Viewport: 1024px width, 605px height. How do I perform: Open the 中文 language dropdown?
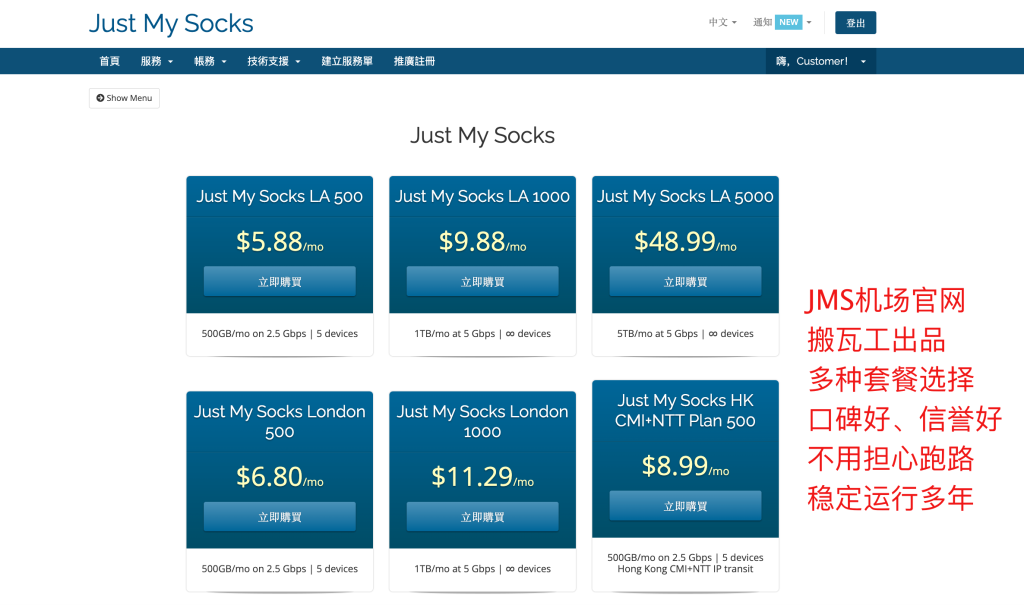722,22
